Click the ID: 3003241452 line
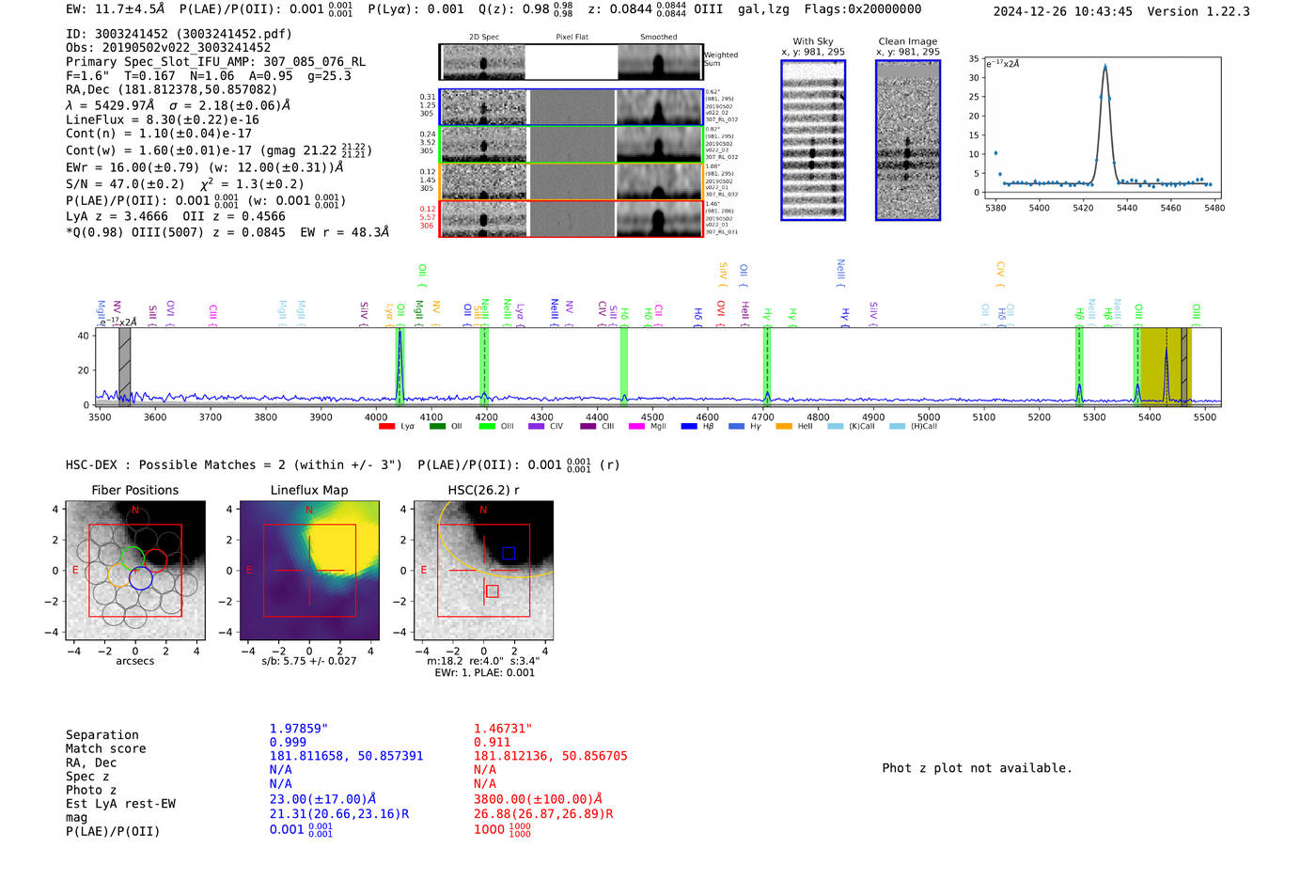1316x896 pixels. (179, 34)
